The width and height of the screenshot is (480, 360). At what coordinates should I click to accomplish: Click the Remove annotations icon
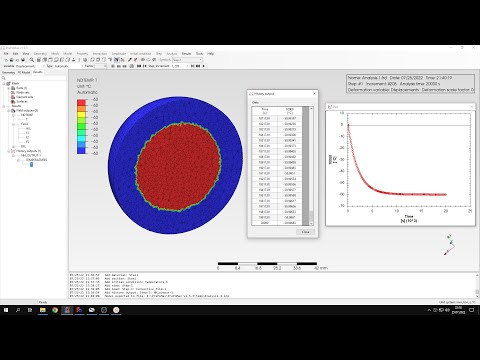pos(135,60)
